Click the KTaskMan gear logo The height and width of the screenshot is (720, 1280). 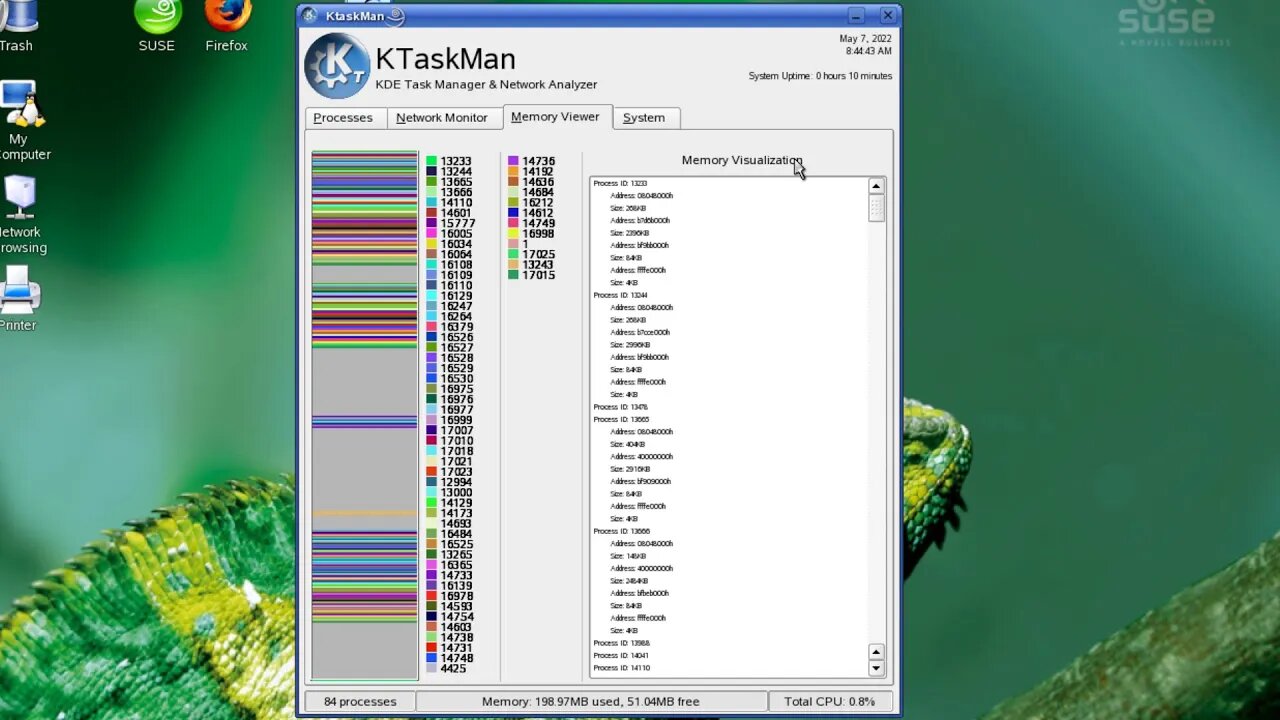(x=337, y=66)
